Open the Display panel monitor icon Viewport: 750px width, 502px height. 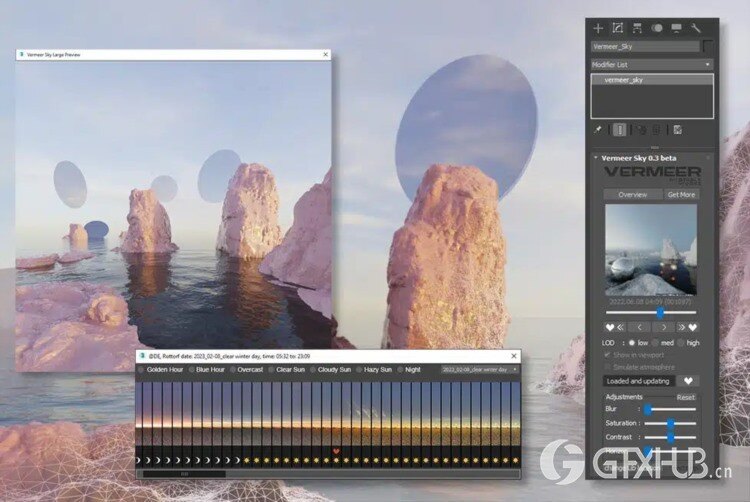676,28
